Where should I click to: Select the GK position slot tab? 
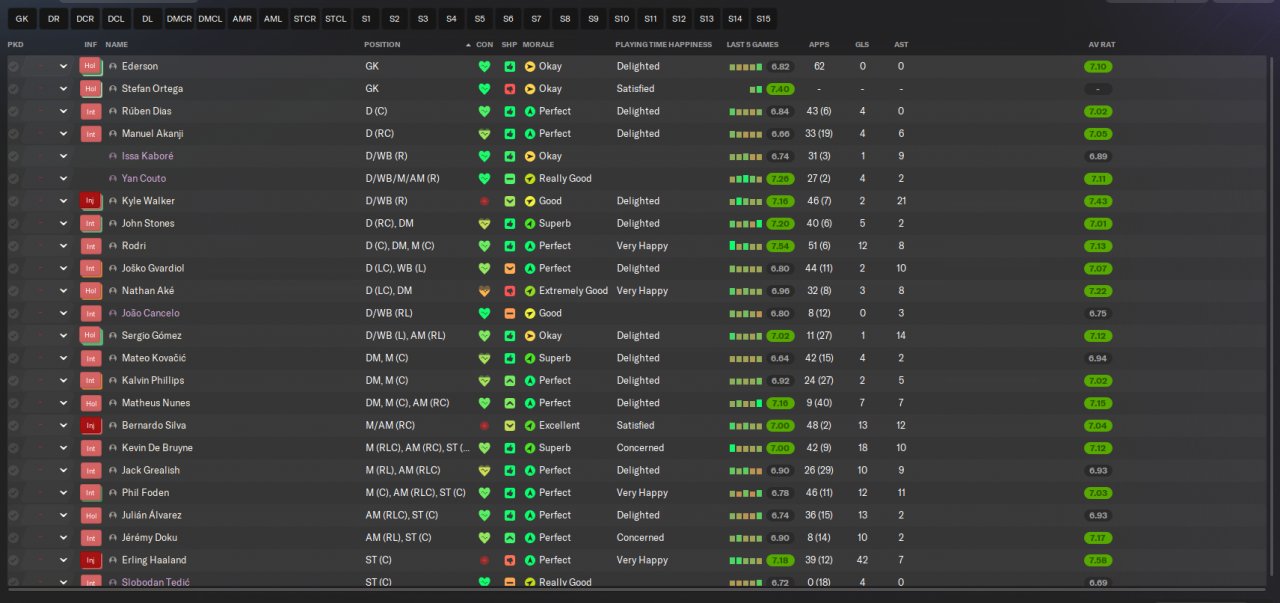click(22, 19)
